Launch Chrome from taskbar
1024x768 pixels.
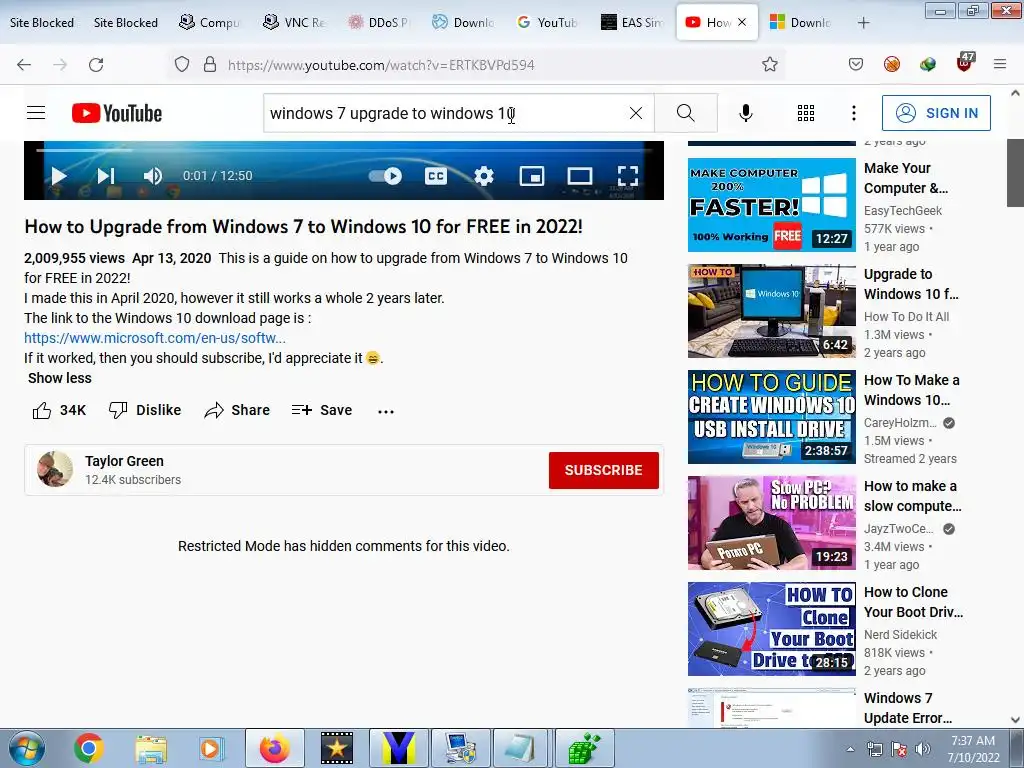(x=89, y=748)
